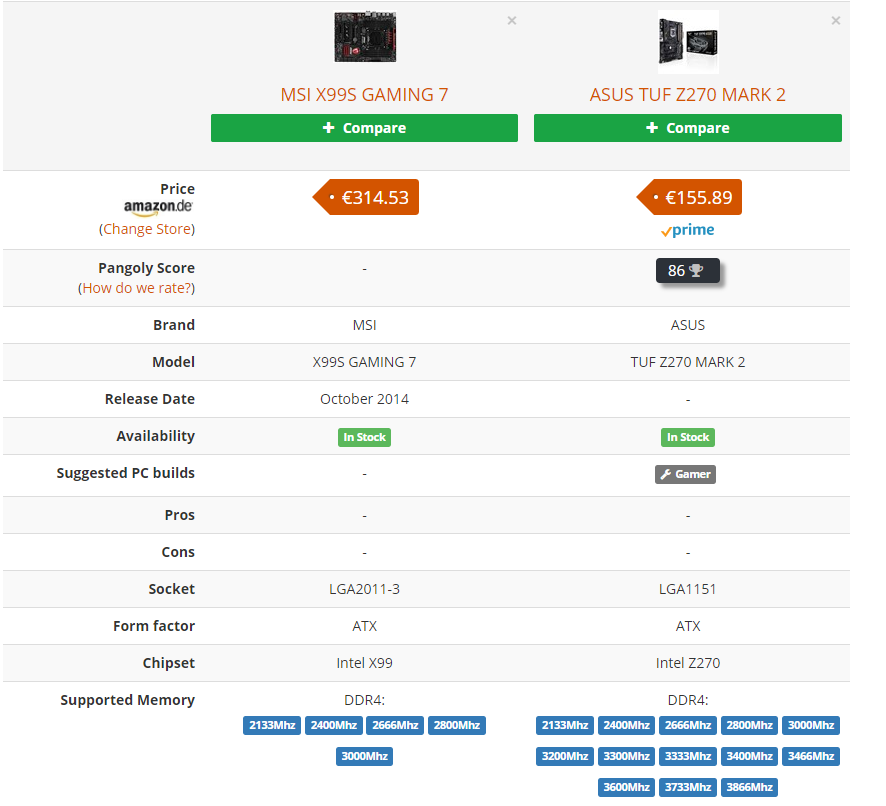Click the 3466Mhz memory tag
The height and width of the screenshot is (806, 886).
[x=811, y=756]
